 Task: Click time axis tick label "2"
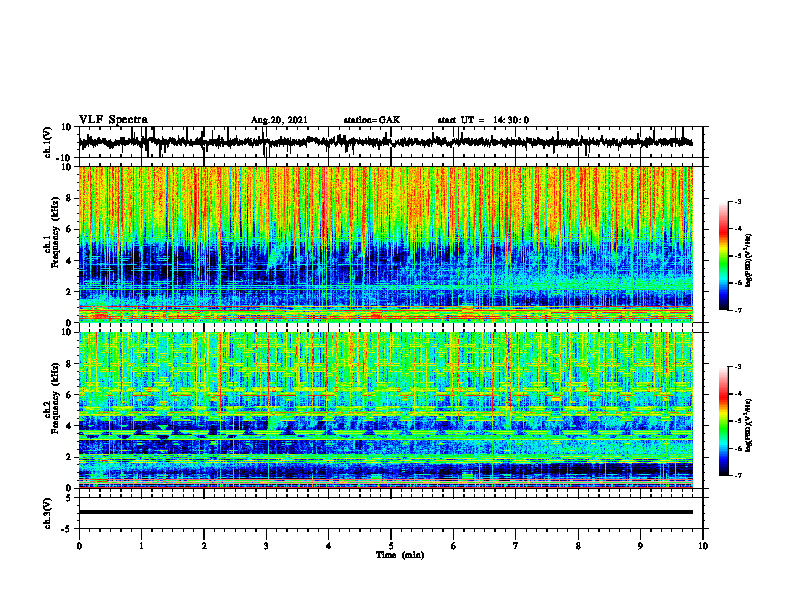(x=204, y=546)
